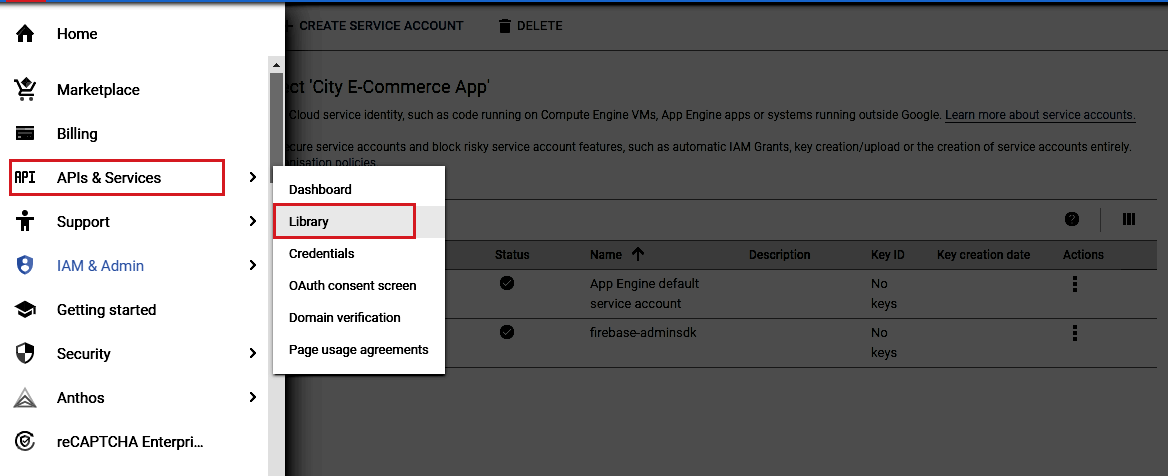Click status checkmark for firebase-adminsdk
This screenshot has width=1168, height=476.
click(507, 332)
